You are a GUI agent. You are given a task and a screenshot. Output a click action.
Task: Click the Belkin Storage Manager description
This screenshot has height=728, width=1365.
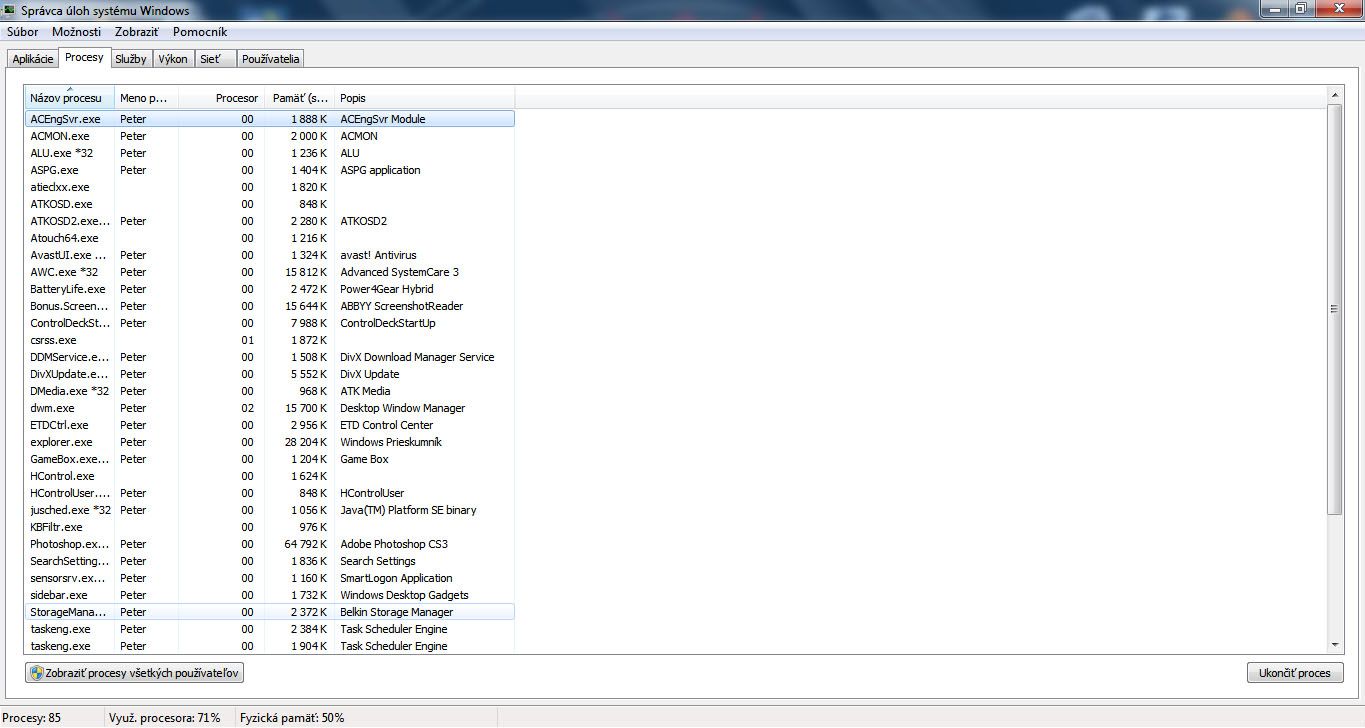click(x=396, y=612)
